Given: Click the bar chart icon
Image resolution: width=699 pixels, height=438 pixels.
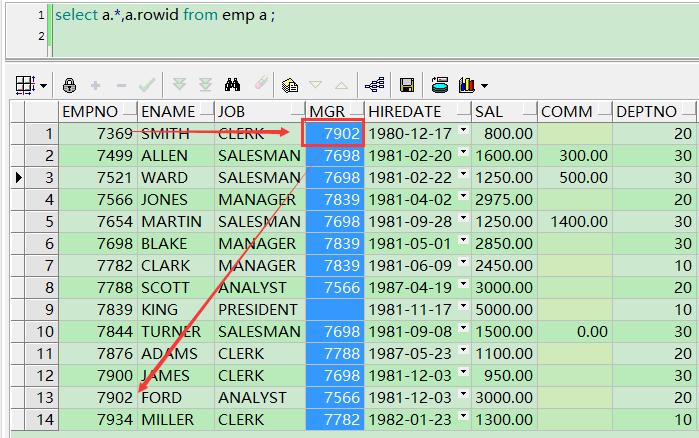Looking at the screenshot, I should (466, 85).
